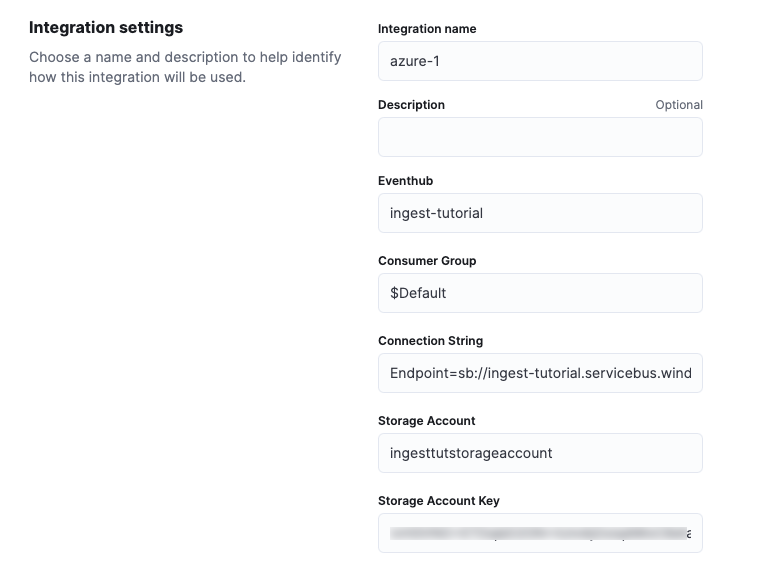The height and width of the screenshot is (563, 765).
Task: Click the "Eventhub" field label
Action: click(405, 181)
